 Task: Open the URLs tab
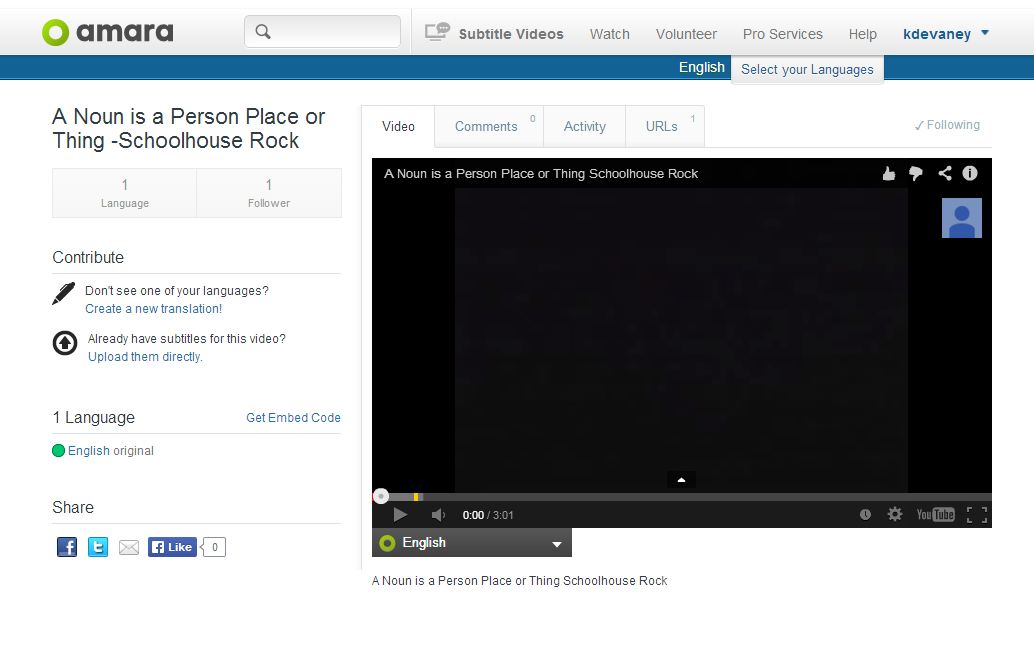pyautogui.click(x=665, y=126)
